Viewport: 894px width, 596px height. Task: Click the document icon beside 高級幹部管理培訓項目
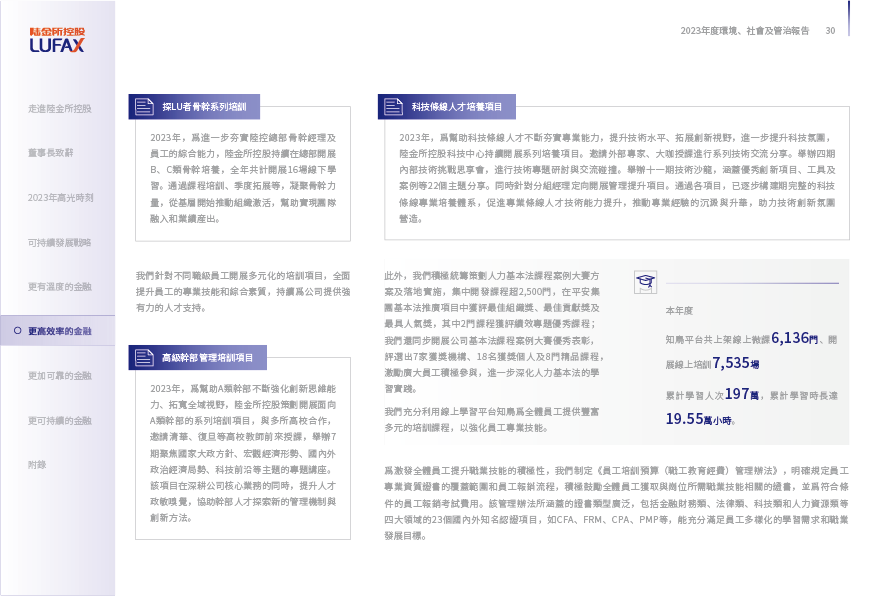142,356
